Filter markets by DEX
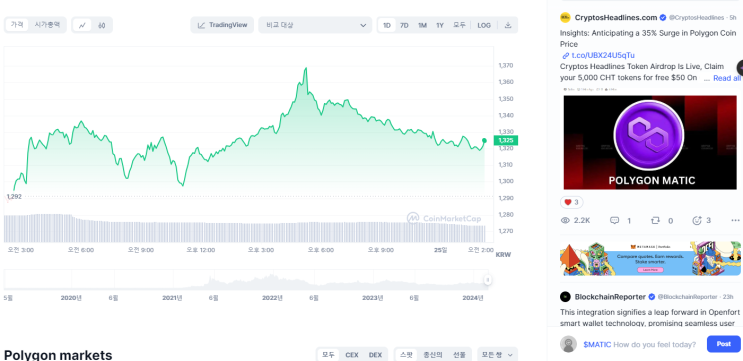Image resolution: width=743 pixels, height=361 pixels. (x=375, y=355)
